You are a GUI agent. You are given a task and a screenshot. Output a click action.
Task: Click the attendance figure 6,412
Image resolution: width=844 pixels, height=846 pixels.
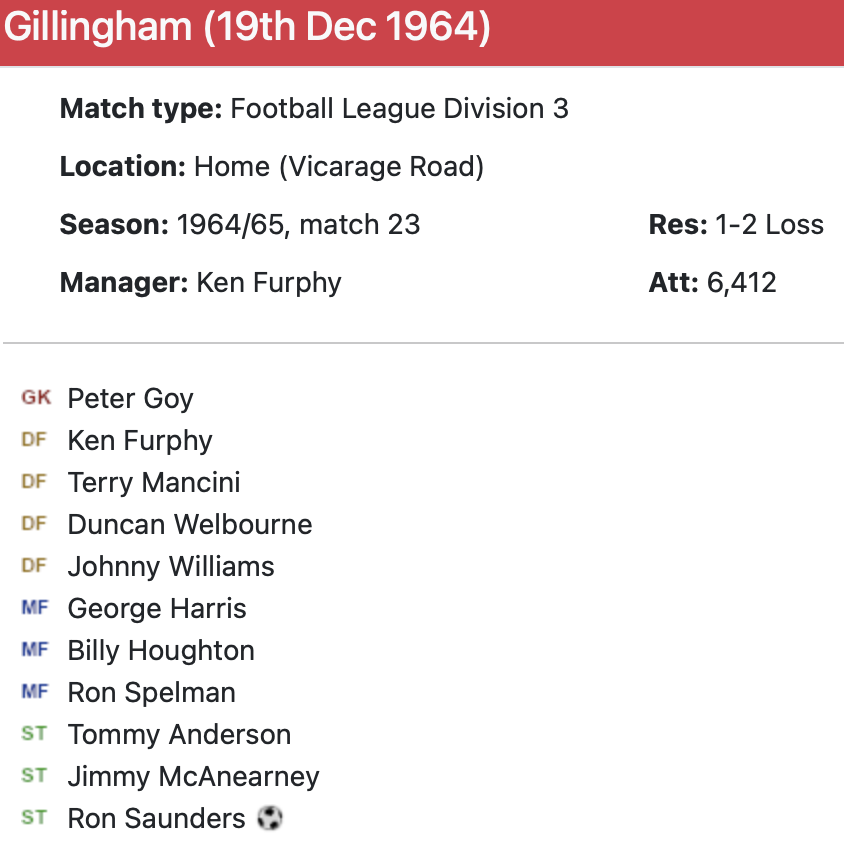(x=741, y=282)
